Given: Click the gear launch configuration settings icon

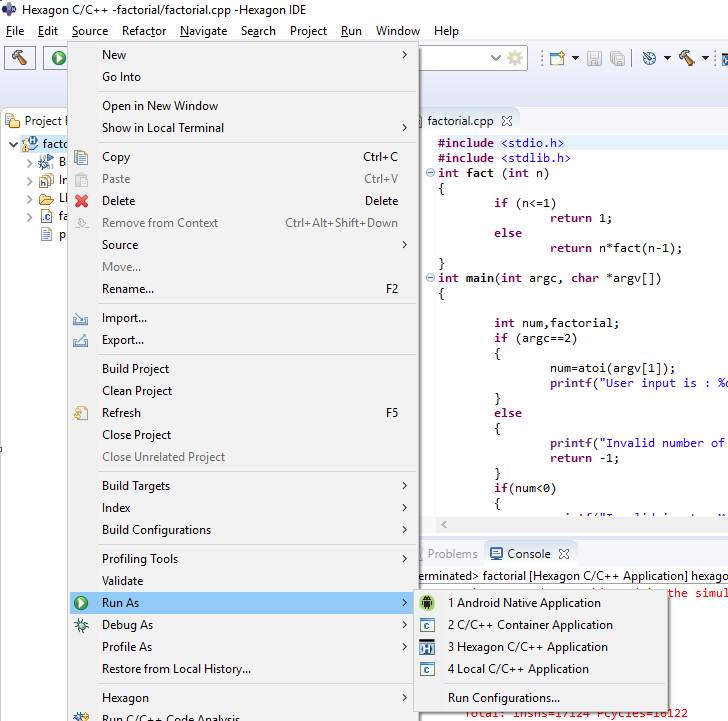Looking at the screenshot, I should tap(514, 58).
